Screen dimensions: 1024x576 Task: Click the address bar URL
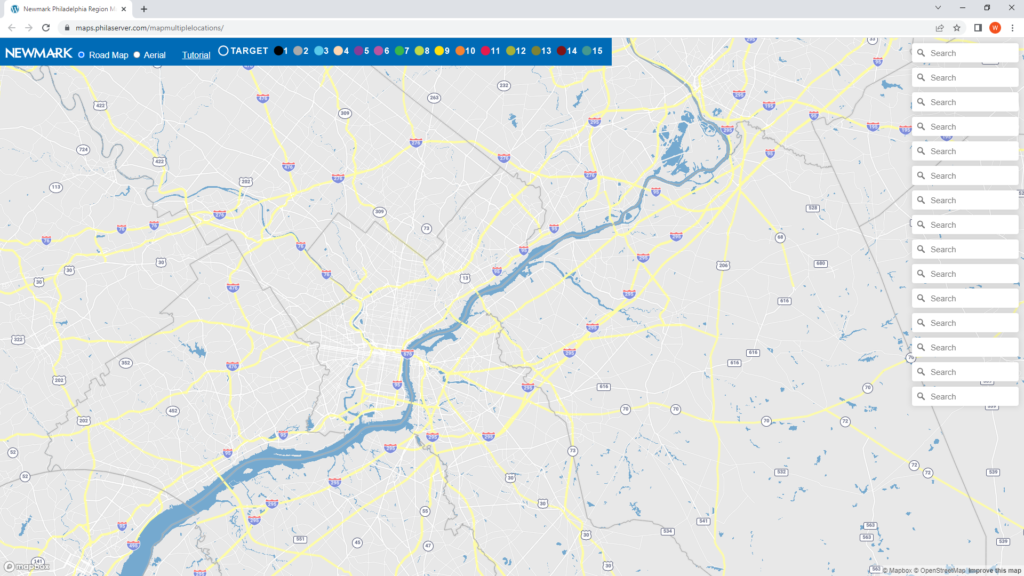point(150,28)
